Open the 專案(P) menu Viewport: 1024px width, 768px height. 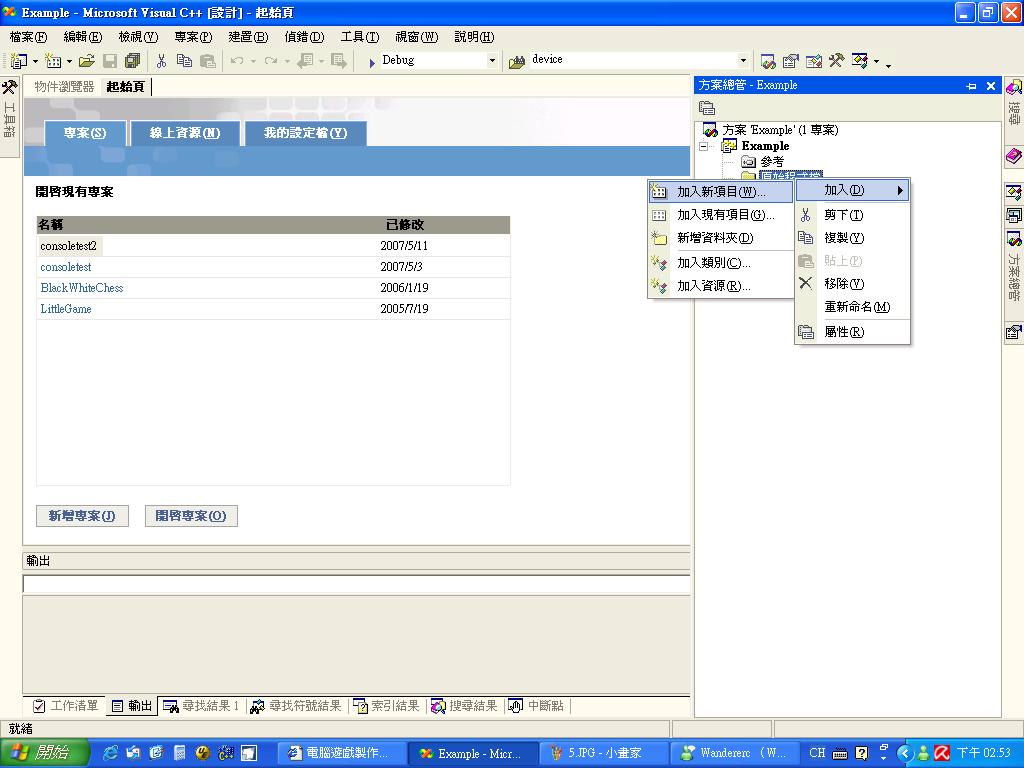[x=193, y=37]
